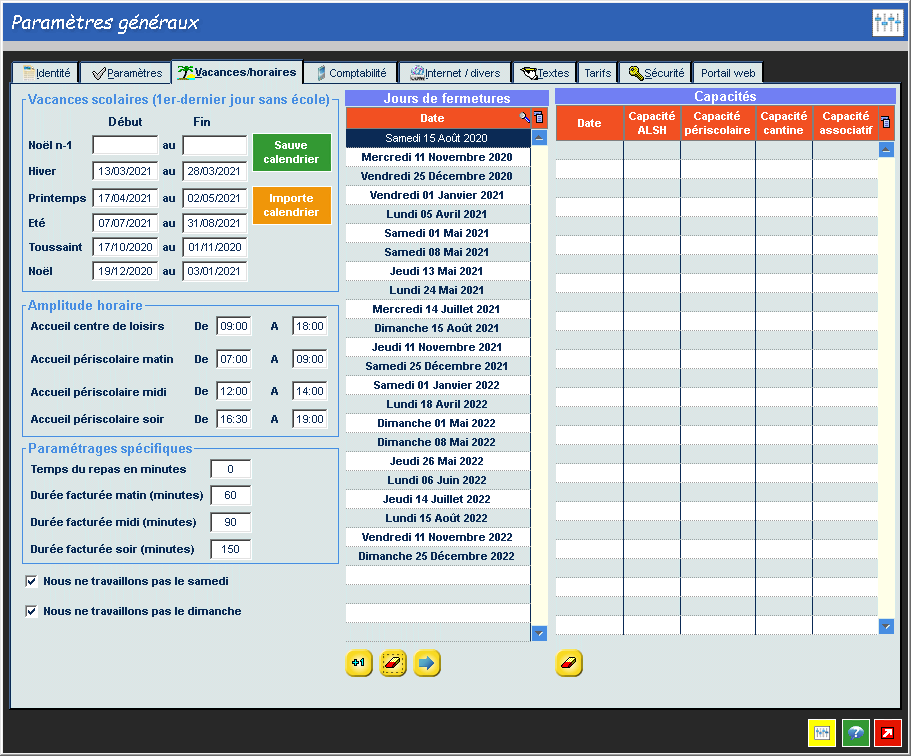Viewport: 911px width, 756px height.
Task: Select the Lundi 05 Avril 2021 row
Action: pos(438,214)
